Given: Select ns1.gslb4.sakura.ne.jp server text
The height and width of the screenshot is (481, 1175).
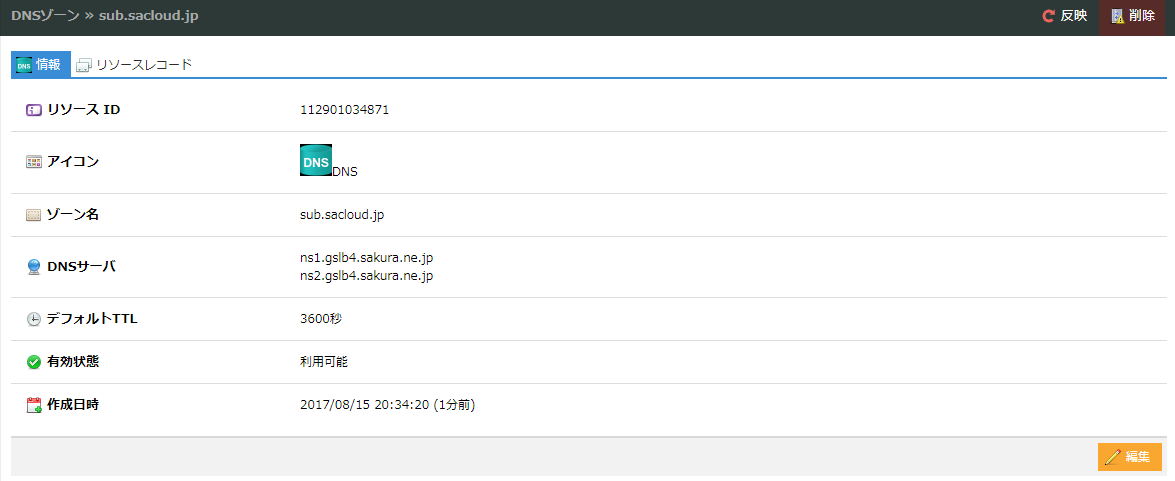Looking at the screenshot, I should pyautogui.click(x=366, y=258).
